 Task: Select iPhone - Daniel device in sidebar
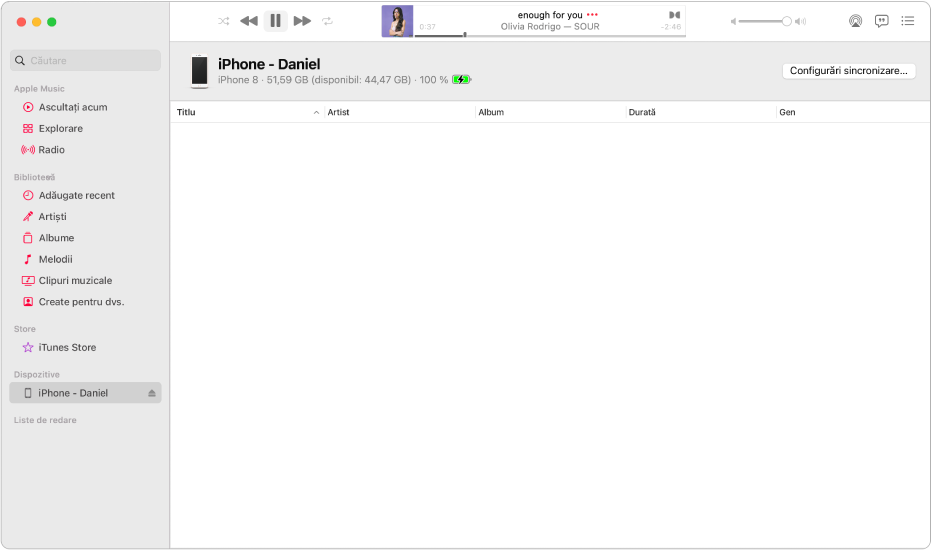pyautogui.click(x=86, y=393)
